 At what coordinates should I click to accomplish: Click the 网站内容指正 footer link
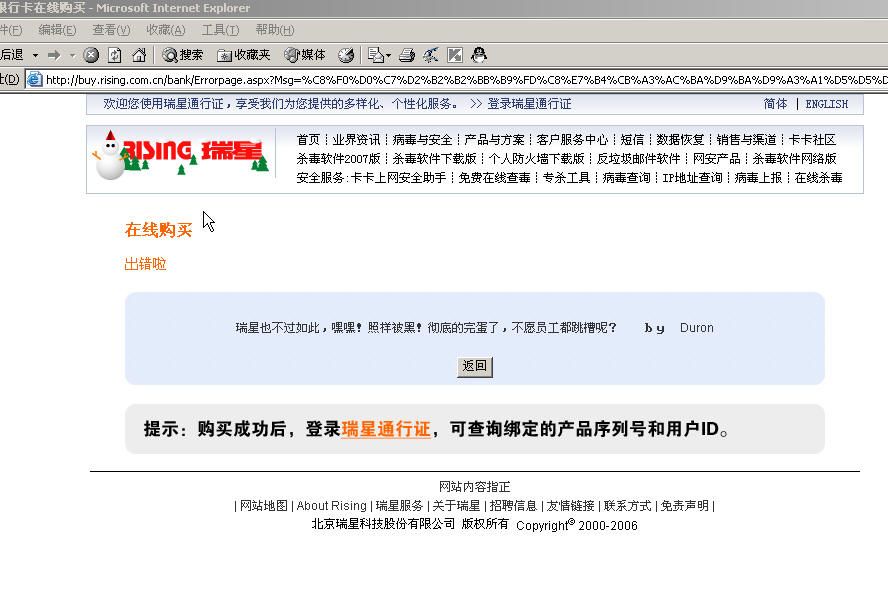[x=475, y=487]
